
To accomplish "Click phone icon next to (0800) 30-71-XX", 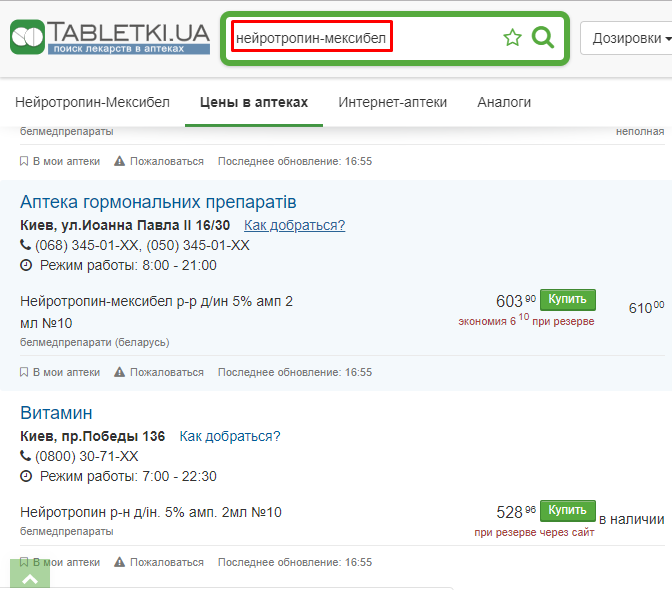I will [25, 456].
